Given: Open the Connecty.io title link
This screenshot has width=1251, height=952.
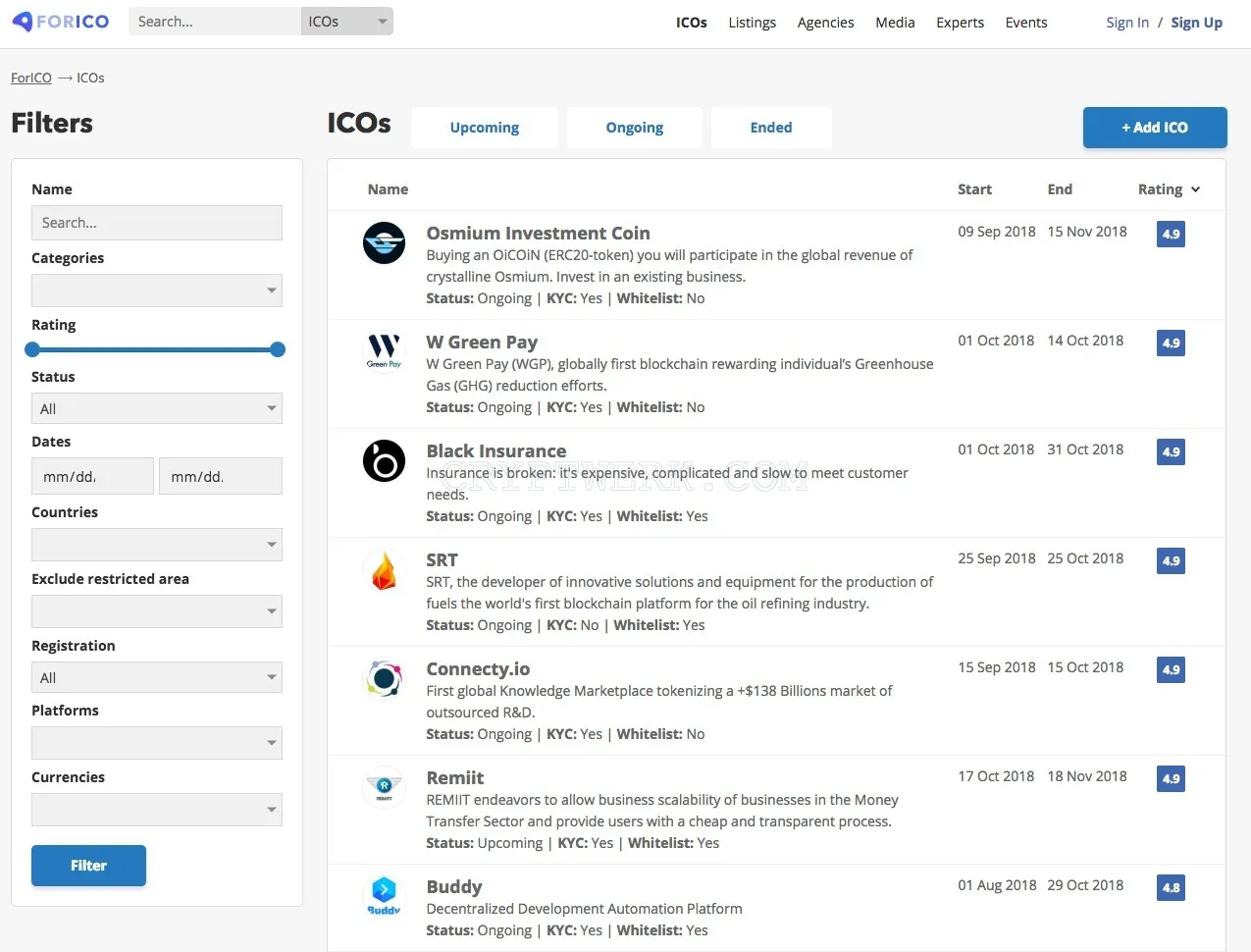Looking at the screenshot, I should click(478, 668).
